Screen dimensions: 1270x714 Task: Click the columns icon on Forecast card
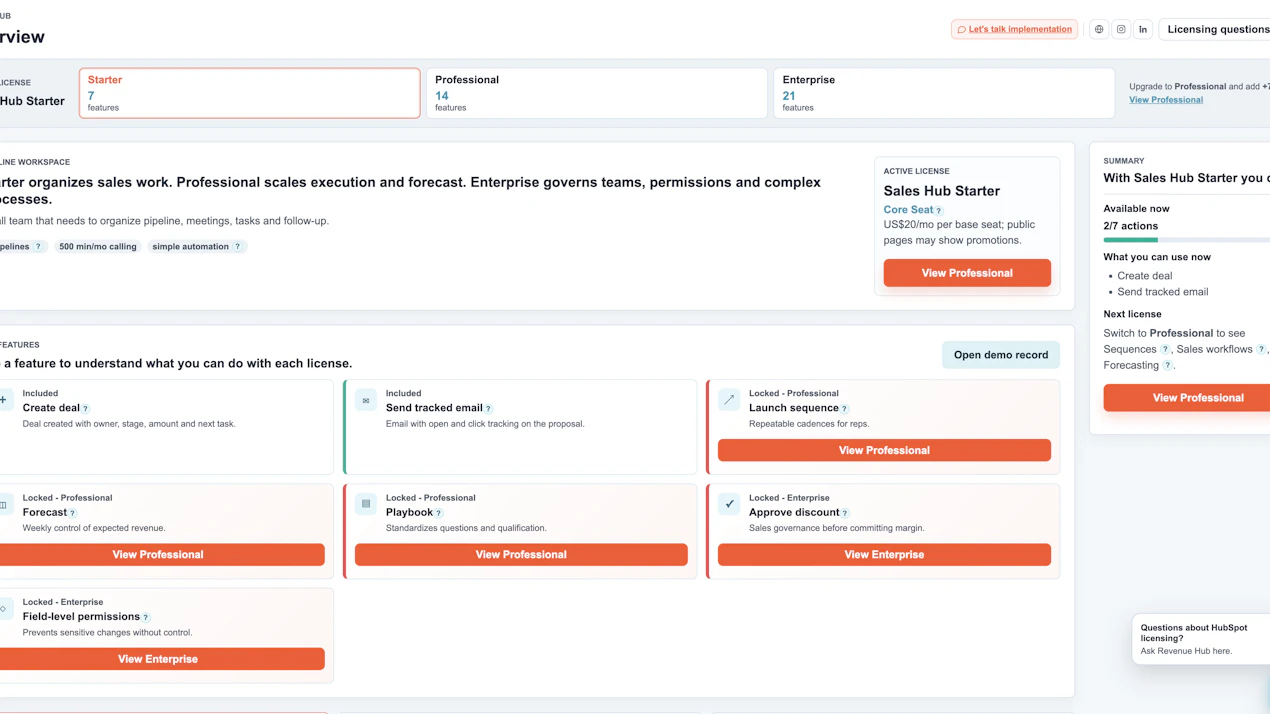click(4, 504)
